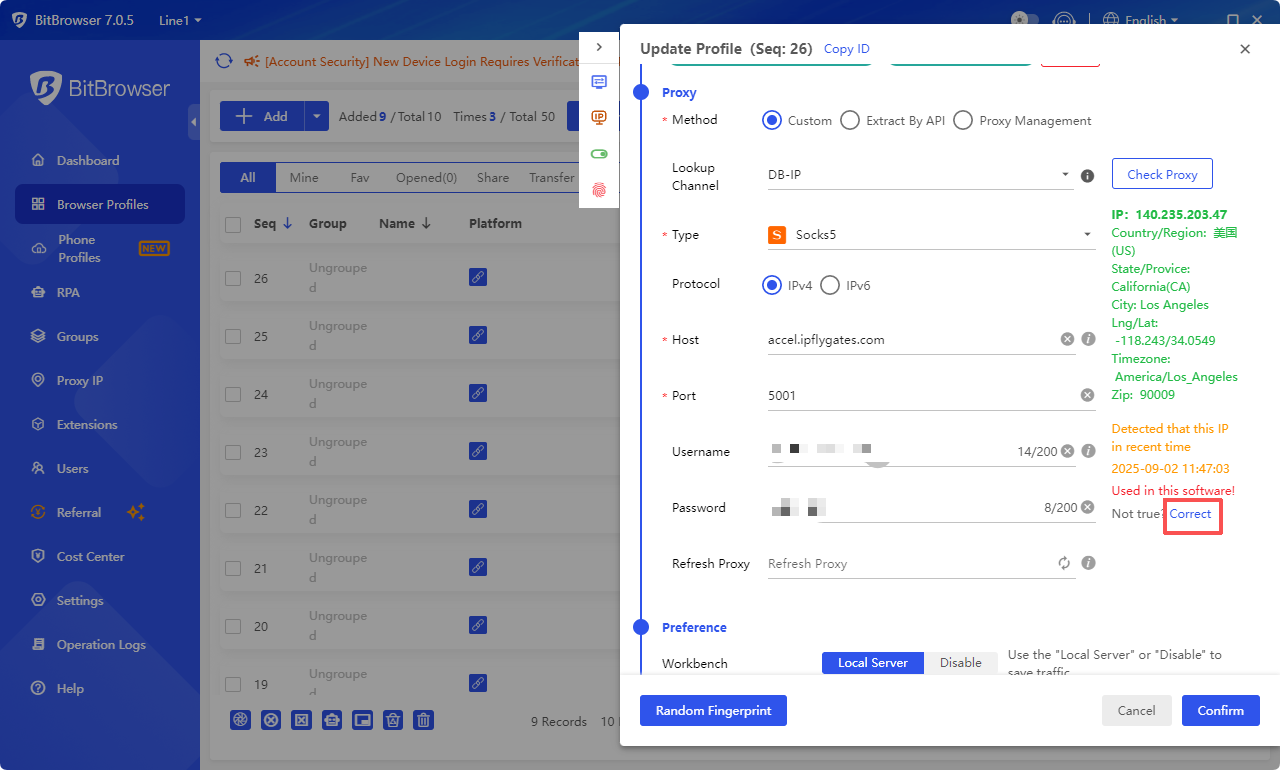Screen dimensions: 1280x770
Task: Click the fingerprint icon in side strip
Action: [x=599, y=189]
